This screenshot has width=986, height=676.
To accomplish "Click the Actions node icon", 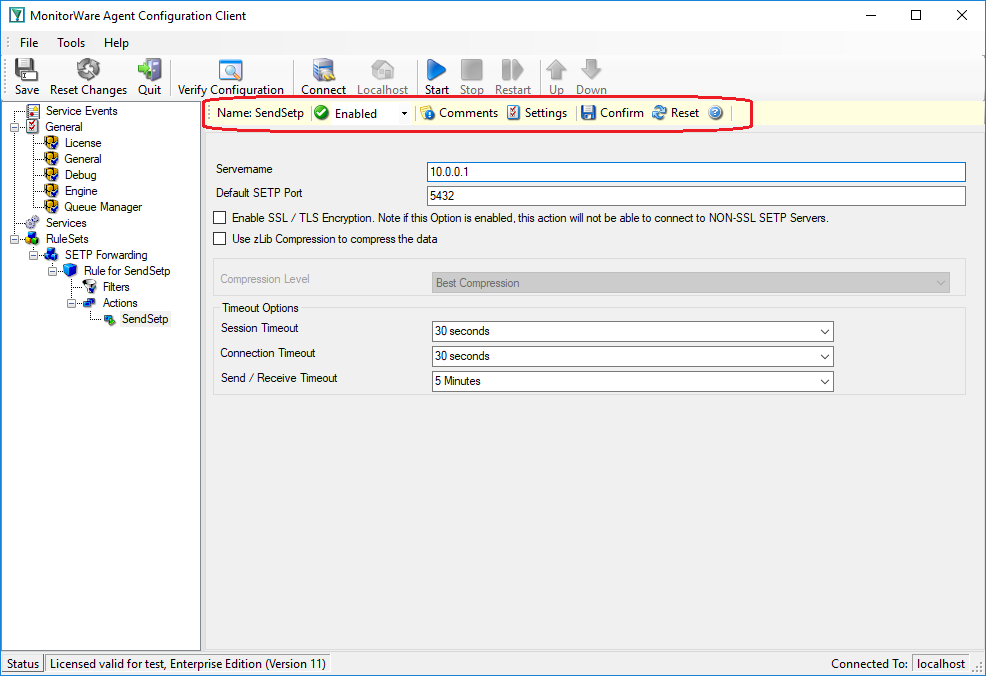I will point(89,303).
